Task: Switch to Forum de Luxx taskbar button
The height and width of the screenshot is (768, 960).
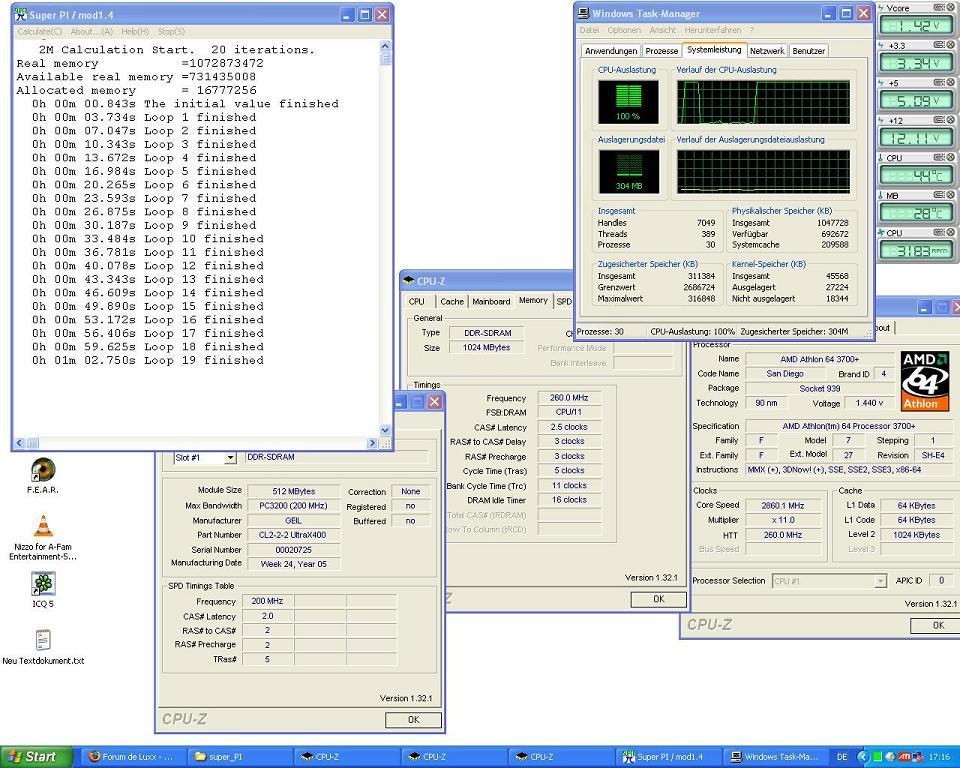Action: click(x=132, y=757)
